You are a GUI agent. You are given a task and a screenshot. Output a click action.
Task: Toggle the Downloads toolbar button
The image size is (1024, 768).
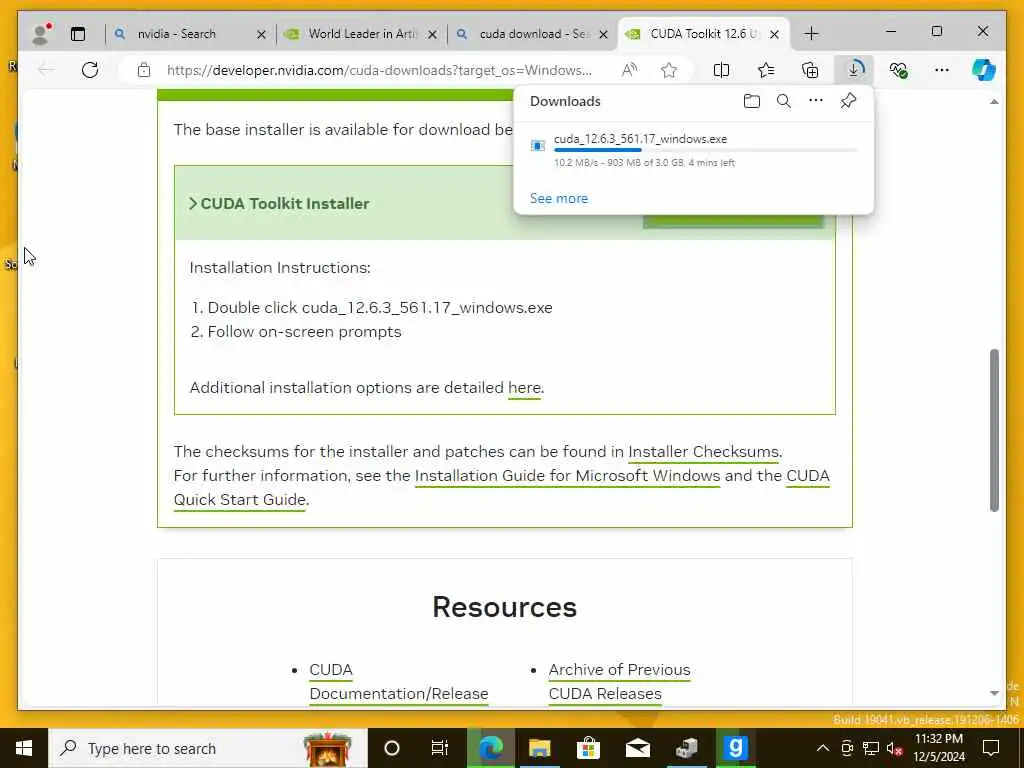point(854,70)
